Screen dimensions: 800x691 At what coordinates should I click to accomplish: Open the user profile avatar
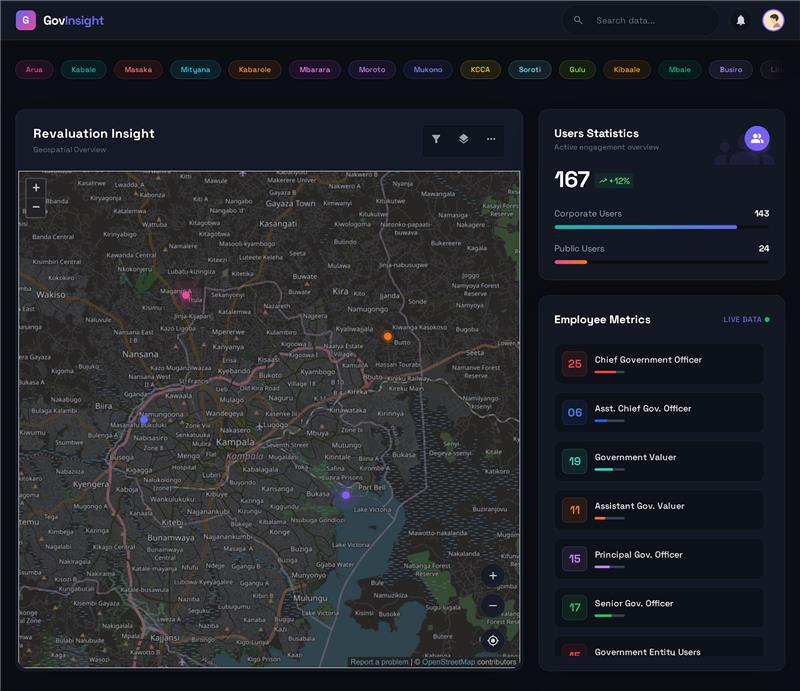(x=773, y=20)
